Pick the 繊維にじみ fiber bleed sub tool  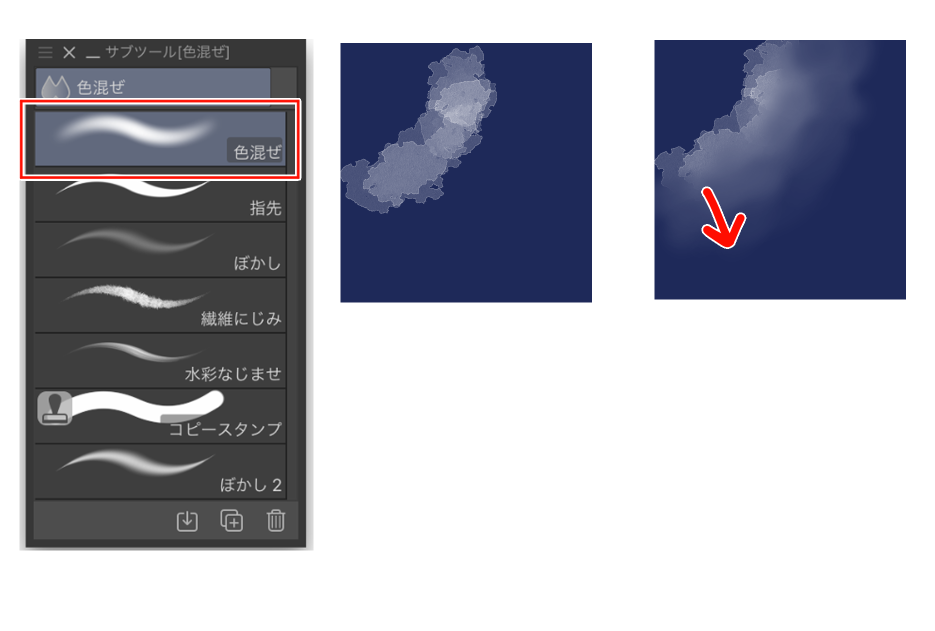click(160, 305)
